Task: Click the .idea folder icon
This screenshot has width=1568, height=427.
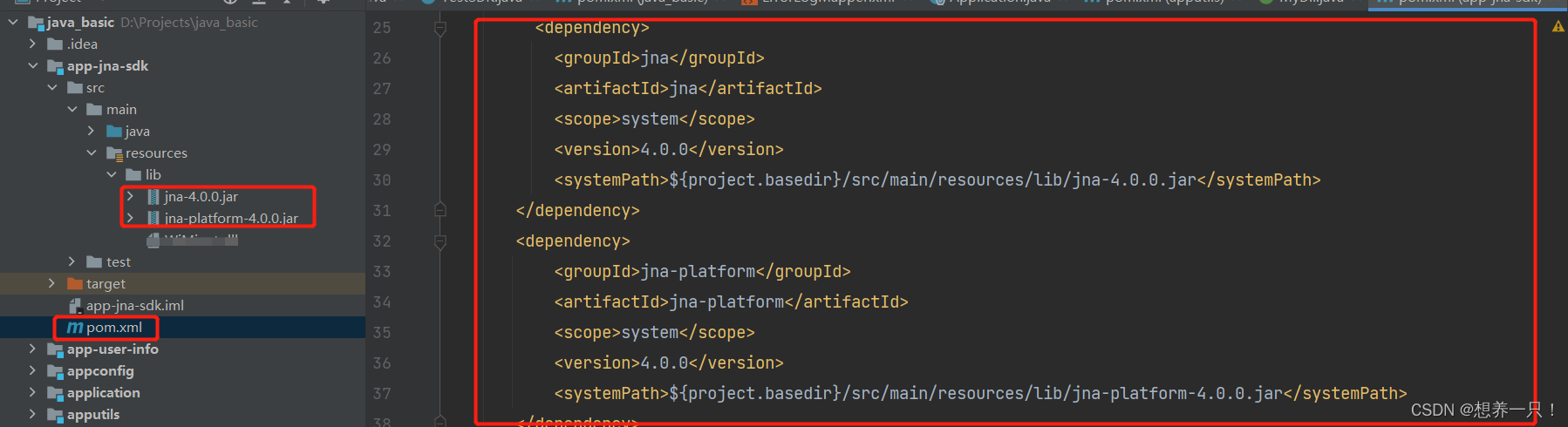Action: point(56,44)
